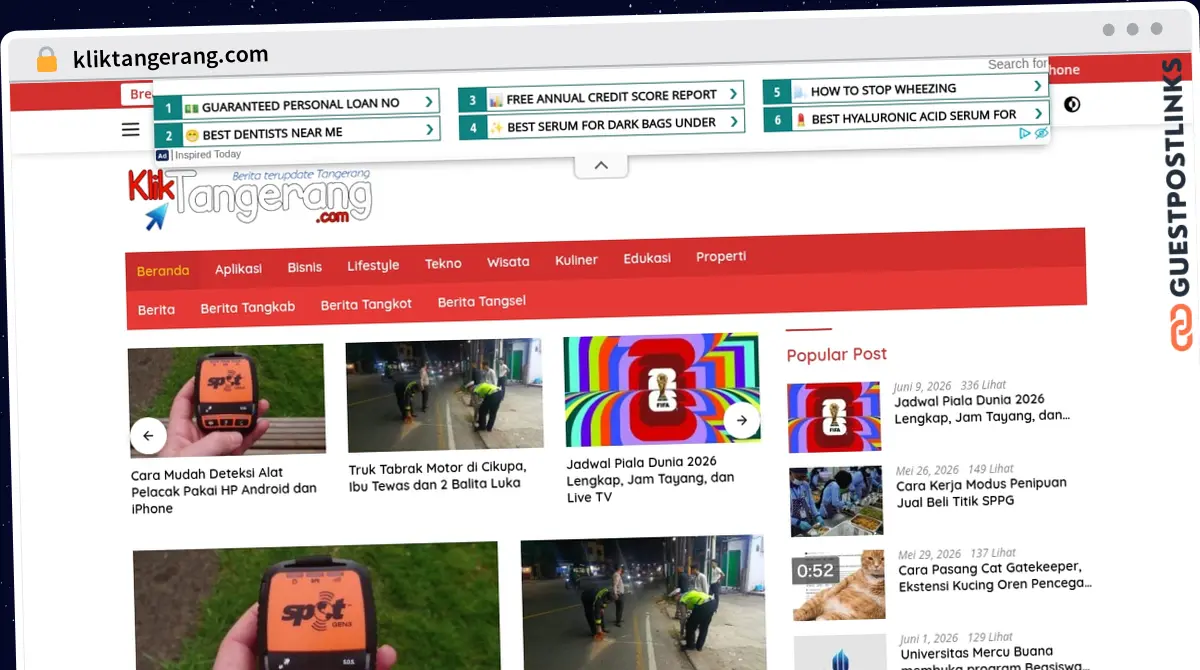Open Berita Tangkot menu item

[x=366, y=305]
